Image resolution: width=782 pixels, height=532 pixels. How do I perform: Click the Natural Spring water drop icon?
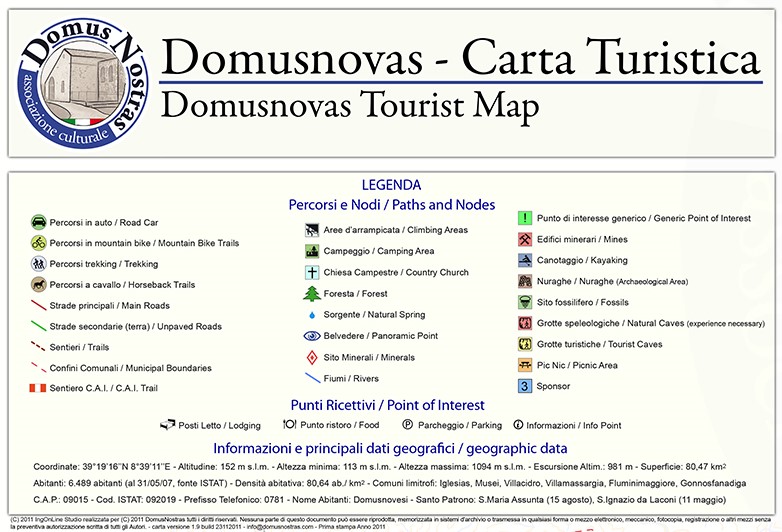[312, 315]
